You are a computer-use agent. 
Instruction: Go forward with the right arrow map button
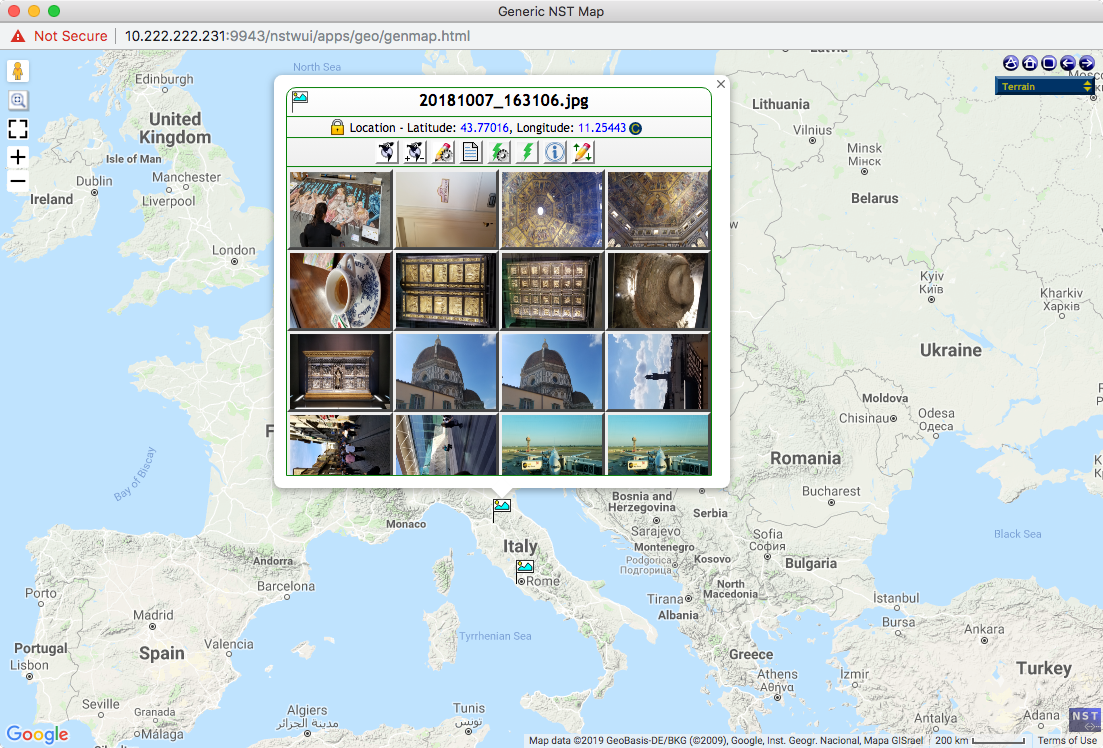pyautogui.click(x=1086, y=63)
